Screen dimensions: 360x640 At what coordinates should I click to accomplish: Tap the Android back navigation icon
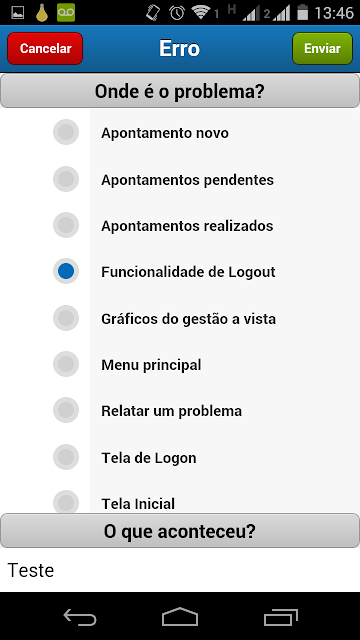click(80, 617)
